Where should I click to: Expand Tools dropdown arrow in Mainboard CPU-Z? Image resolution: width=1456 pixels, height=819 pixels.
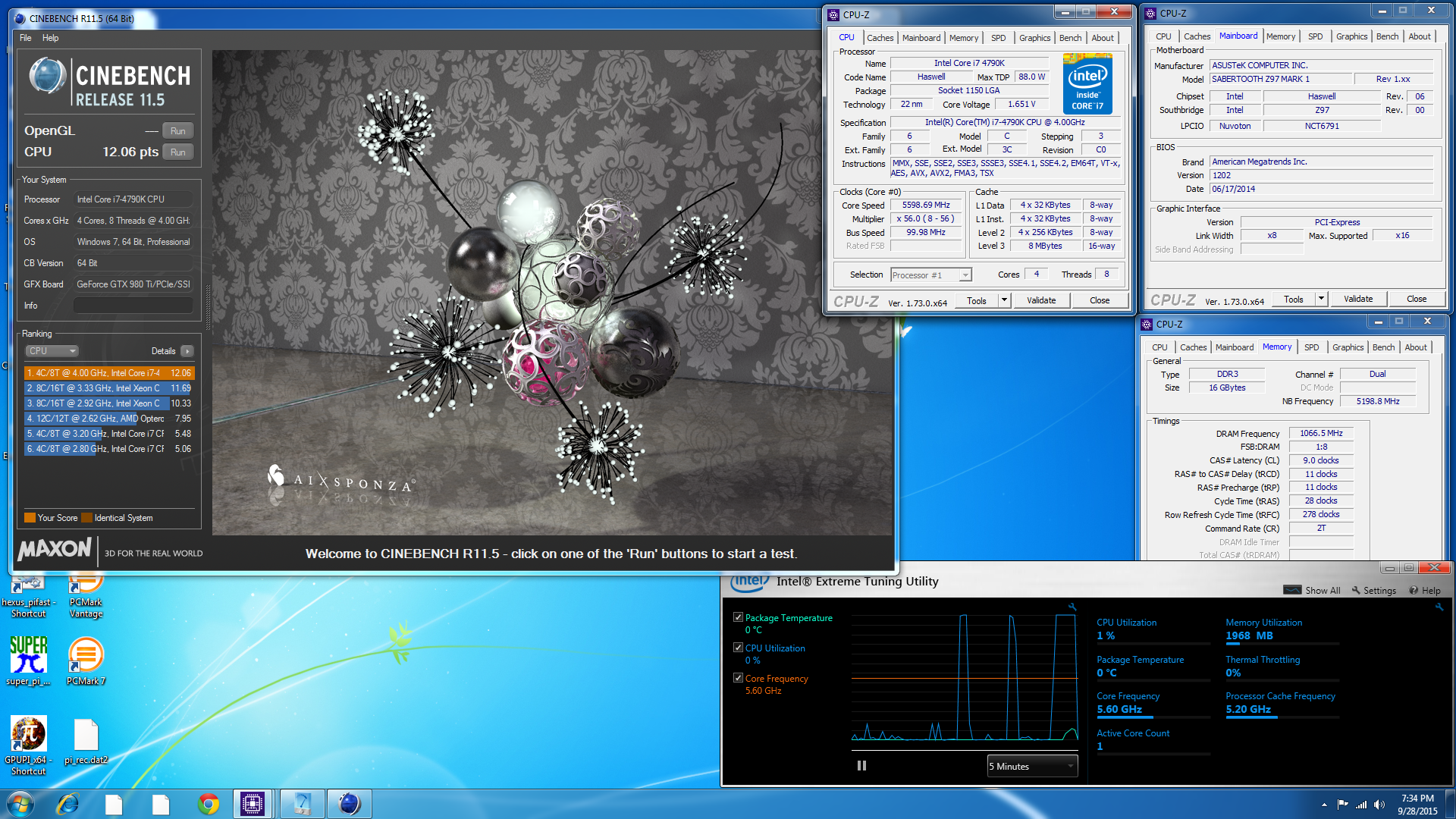[1321, 299]
